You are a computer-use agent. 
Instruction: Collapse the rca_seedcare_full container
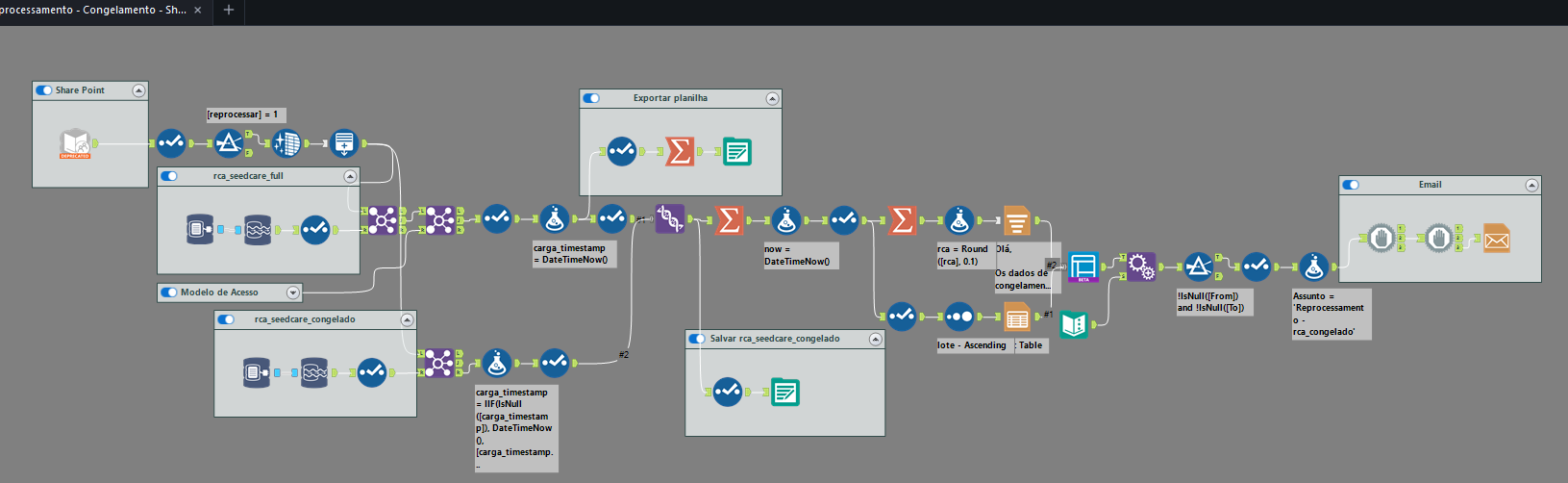[x=350, y=176]
